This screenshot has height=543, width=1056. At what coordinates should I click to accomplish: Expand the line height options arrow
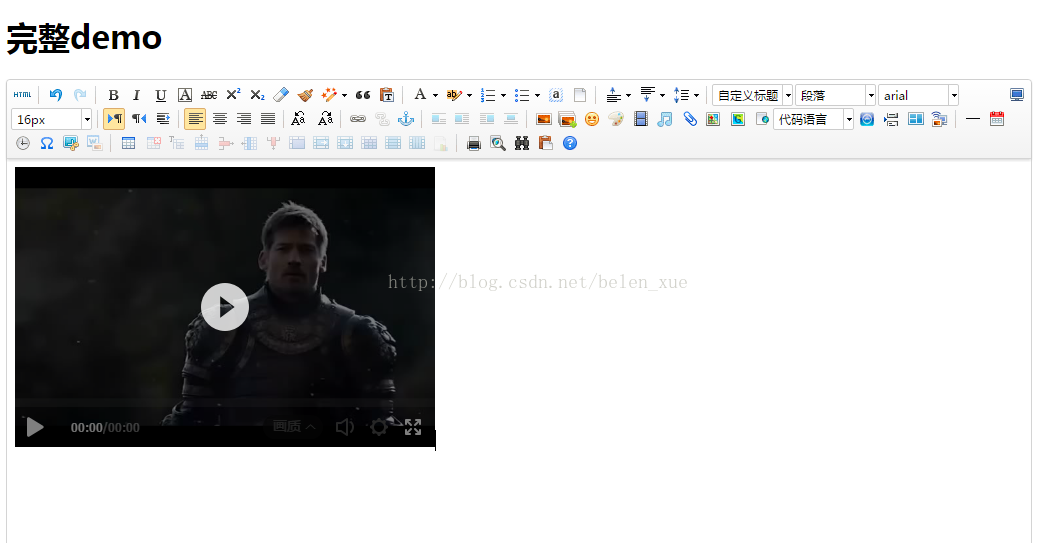click(x=696, y=95)
